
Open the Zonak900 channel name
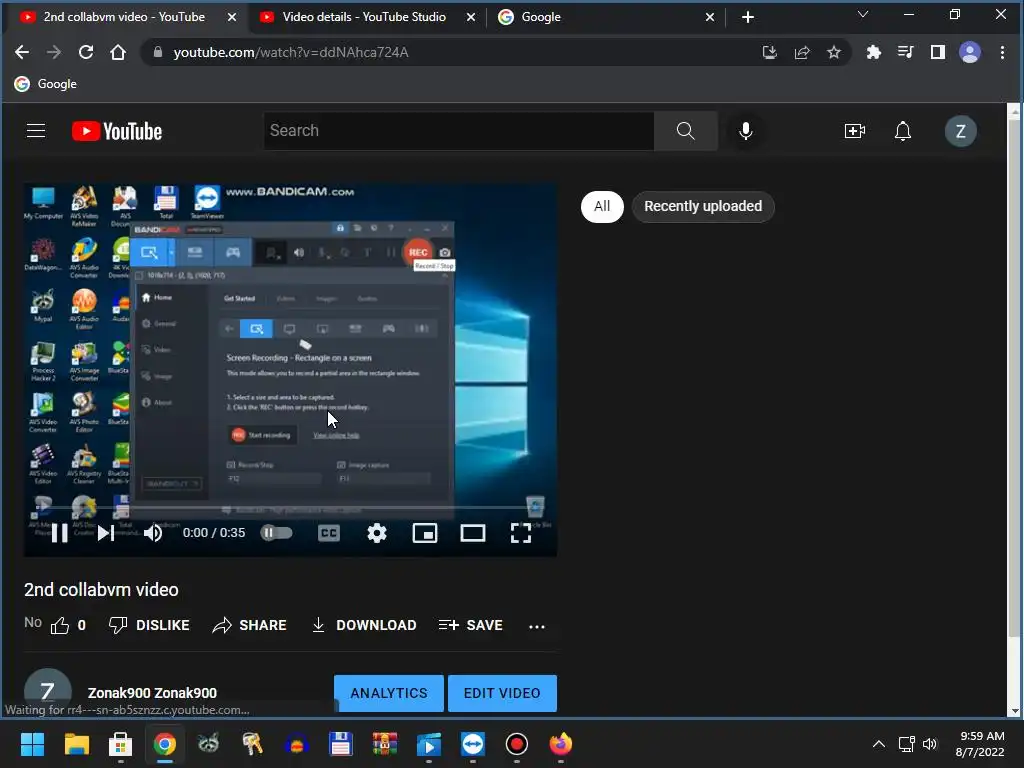click(x=152, y=693)
